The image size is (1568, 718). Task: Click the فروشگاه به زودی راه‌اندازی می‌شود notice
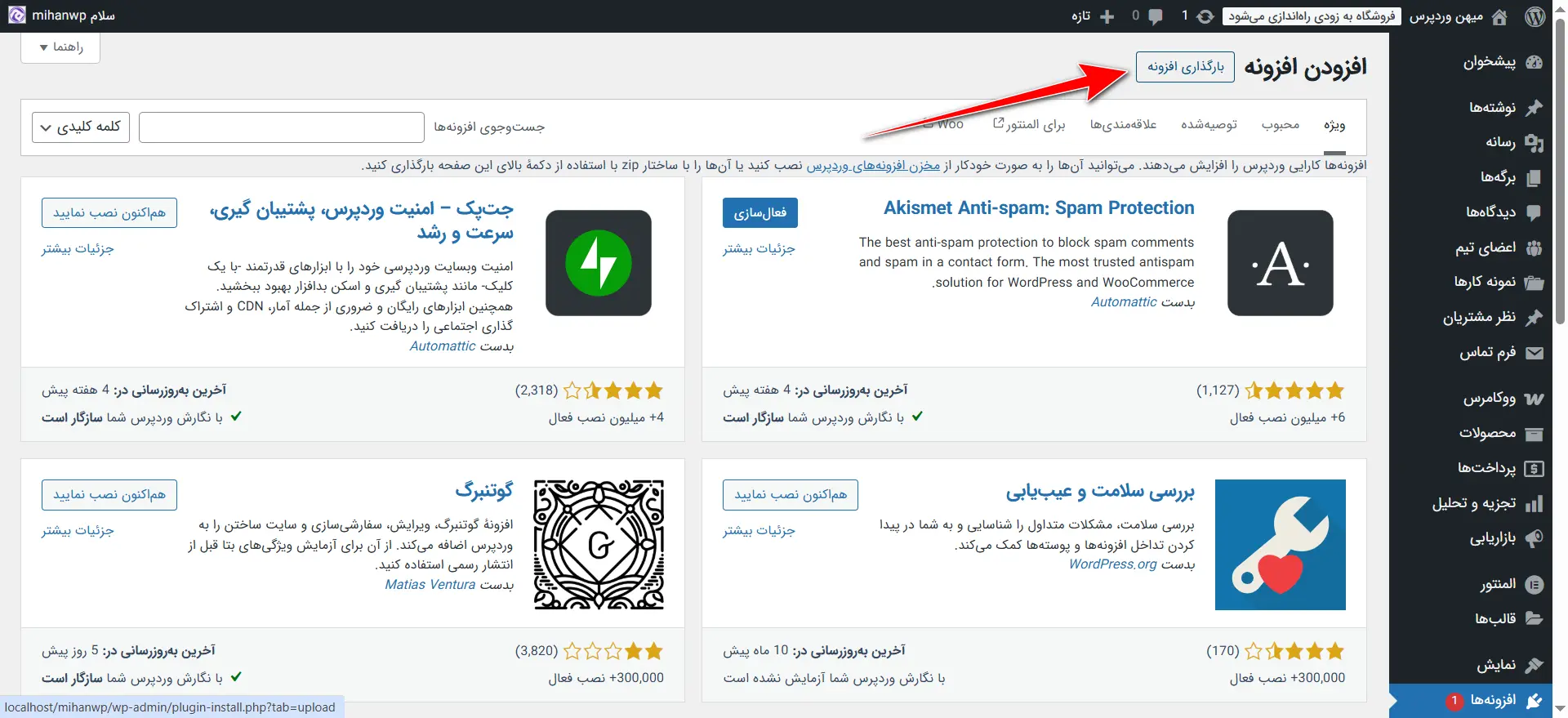click(x=1312, y=16)
